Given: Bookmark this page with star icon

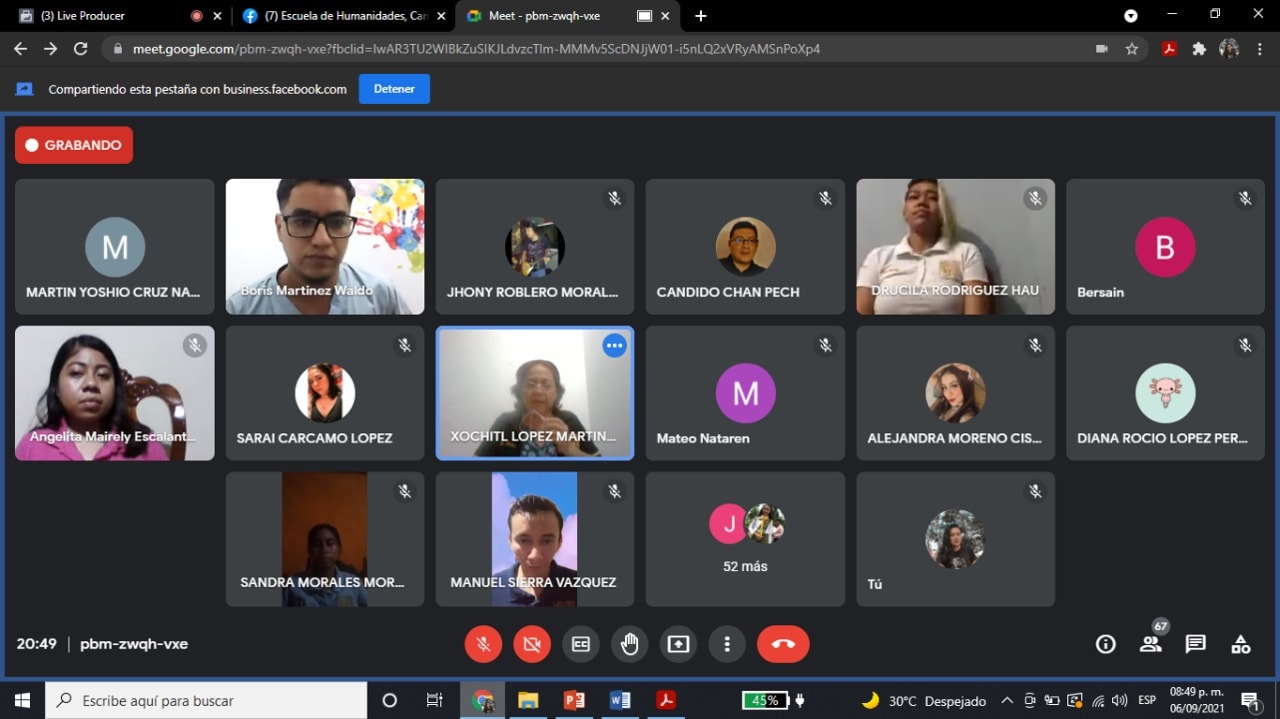Looking at the screenshot, I should click(x=1132, y=49).
